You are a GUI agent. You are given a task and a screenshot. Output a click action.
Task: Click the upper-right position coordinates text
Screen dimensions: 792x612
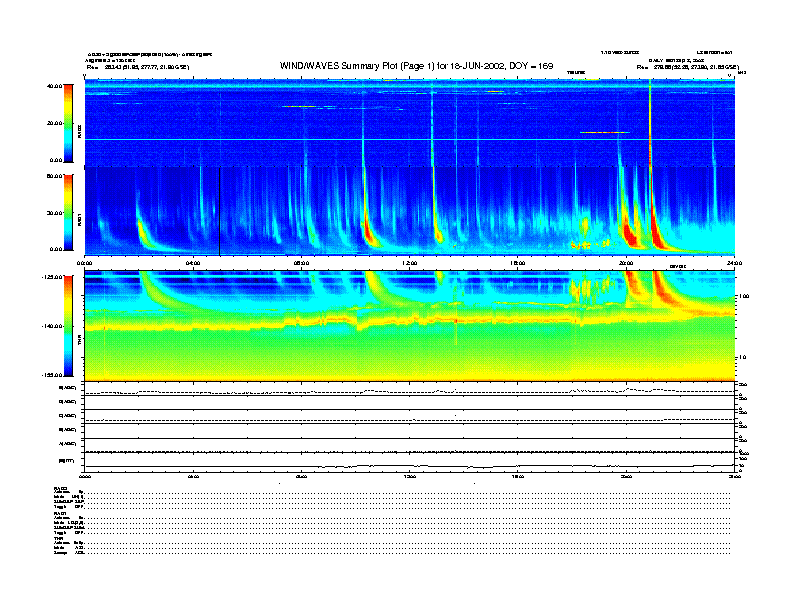pyautogui.click(x=688, y=67)
